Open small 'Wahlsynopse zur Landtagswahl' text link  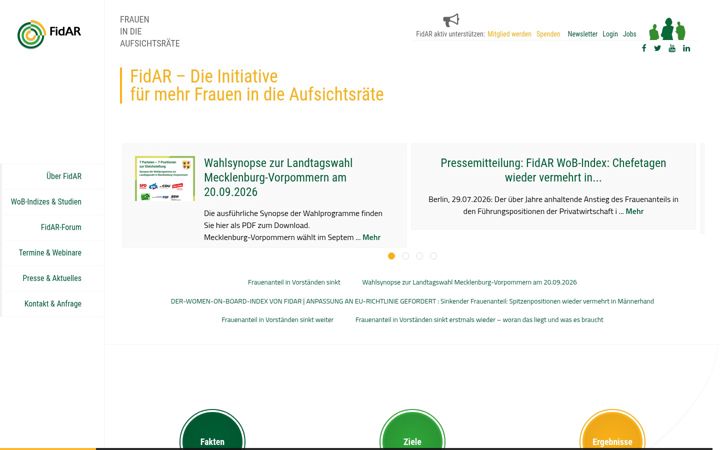[x=469, y=282]
